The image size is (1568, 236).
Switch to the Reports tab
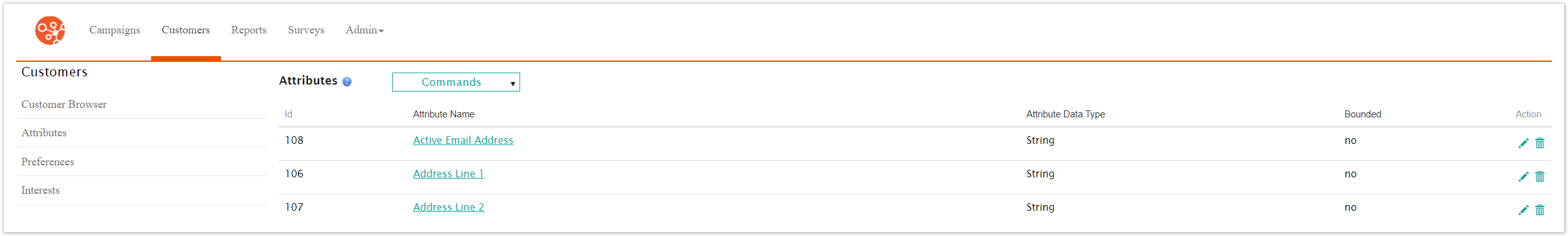tap(249, 30)
